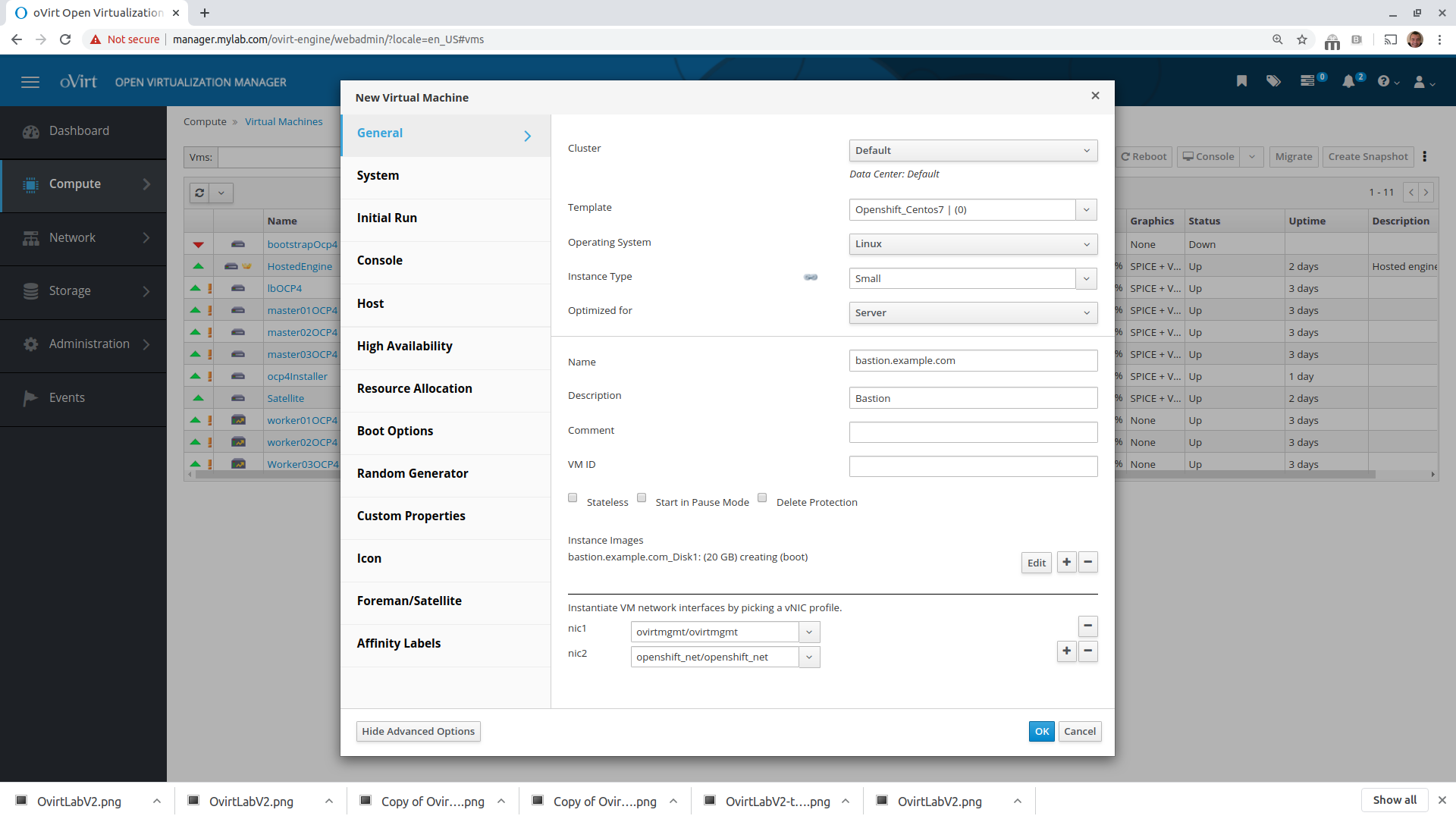Expand the Network sidebar menu
Image resolution: width=1456 pixels, height=819 pixels.
tap(83, 238)
